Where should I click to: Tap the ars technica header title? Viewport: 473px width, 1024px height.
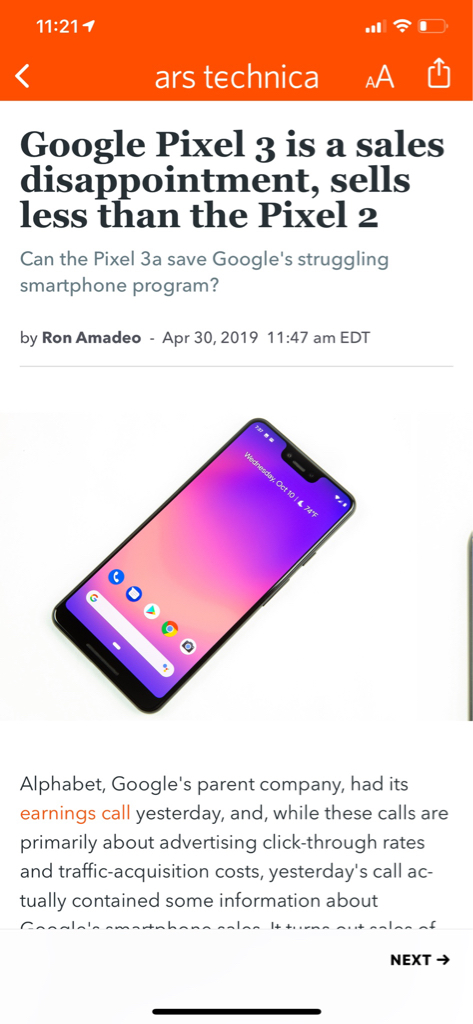point(236,77)
